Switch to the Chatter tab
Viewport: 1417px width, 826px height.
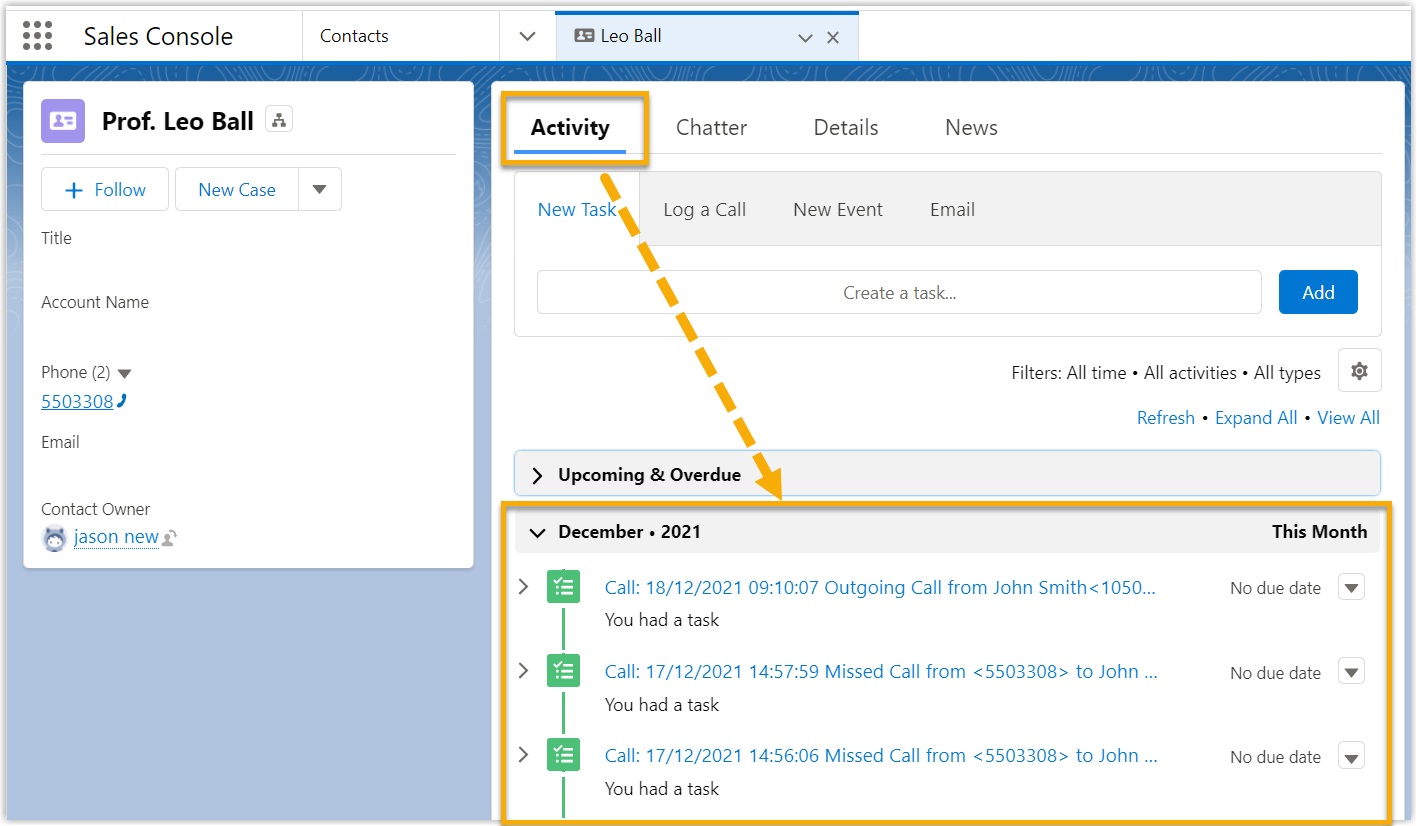(x=711, y=127)
